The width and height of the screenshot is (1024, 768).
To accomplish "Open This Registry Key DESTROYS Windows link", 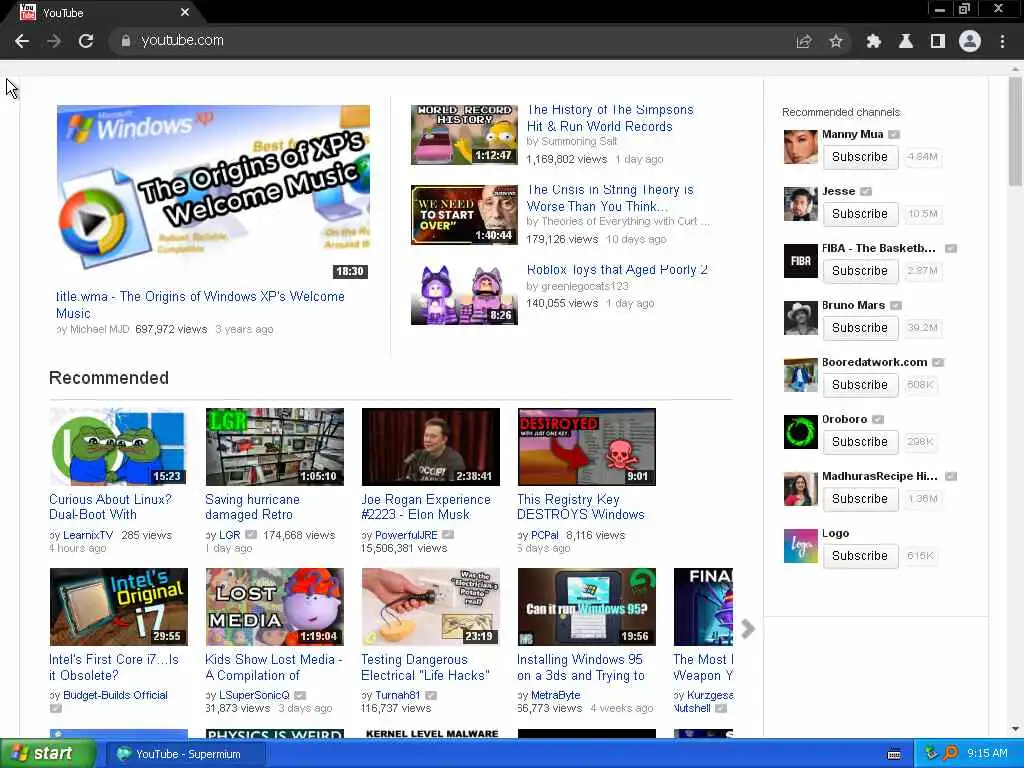I will pos(581,507).
